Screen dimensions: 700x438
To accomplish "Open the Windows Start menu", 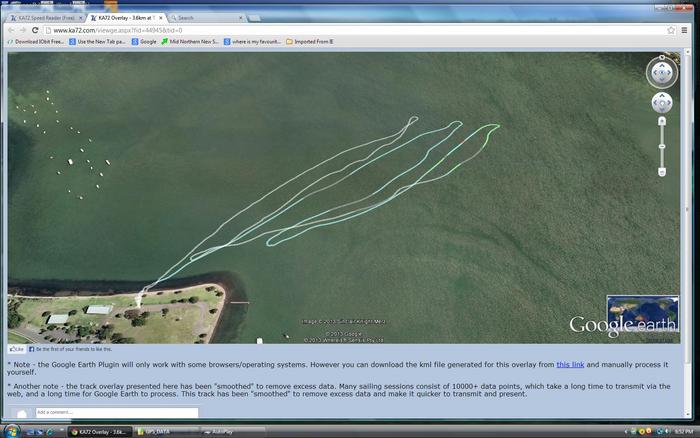I will click(x=12, y=431).
